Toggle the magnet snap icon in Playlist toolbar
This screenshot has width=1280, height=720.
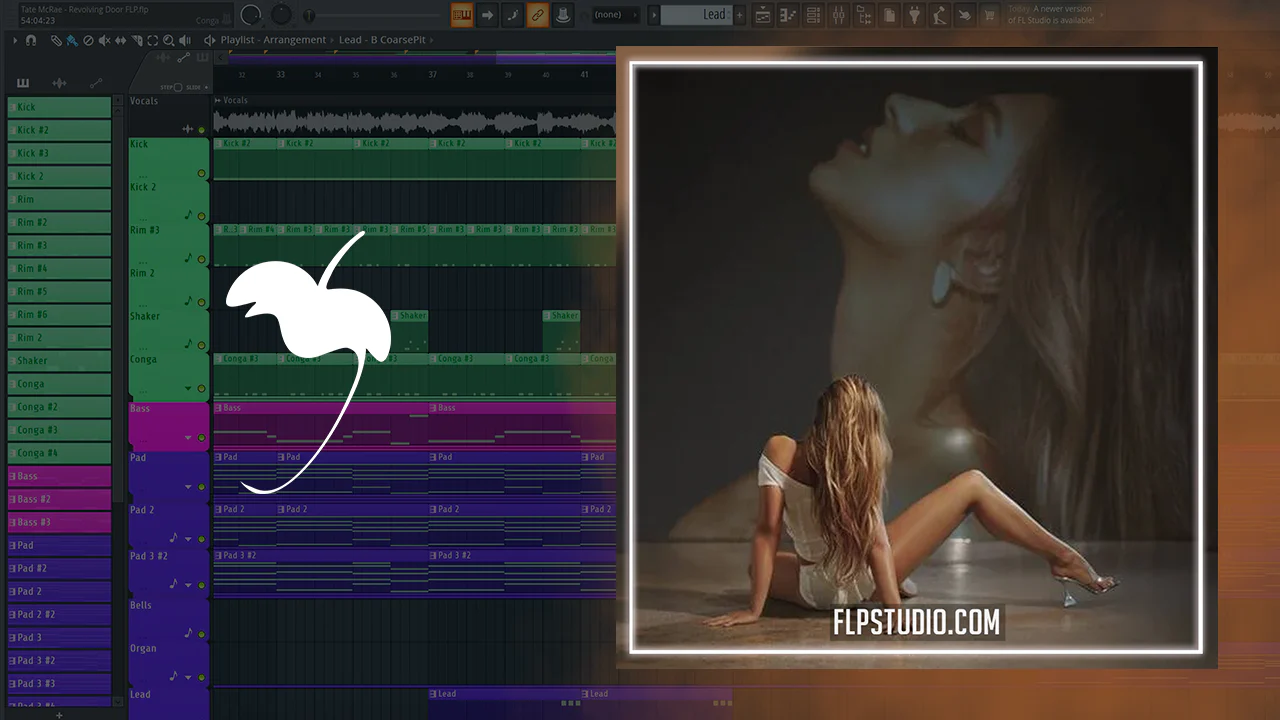(31, 40)
